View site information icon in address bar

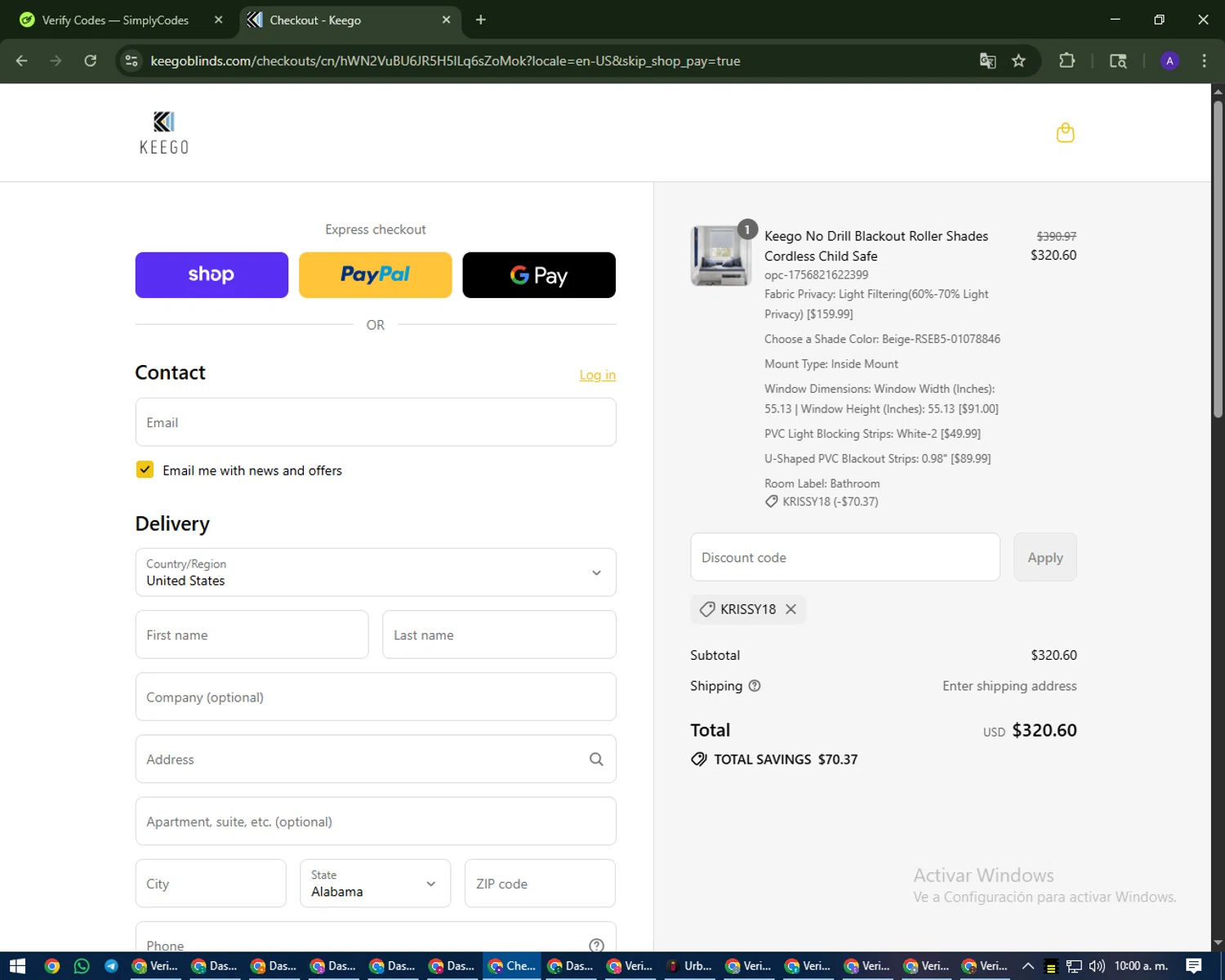pyautogui.click(x=131, y=60)
